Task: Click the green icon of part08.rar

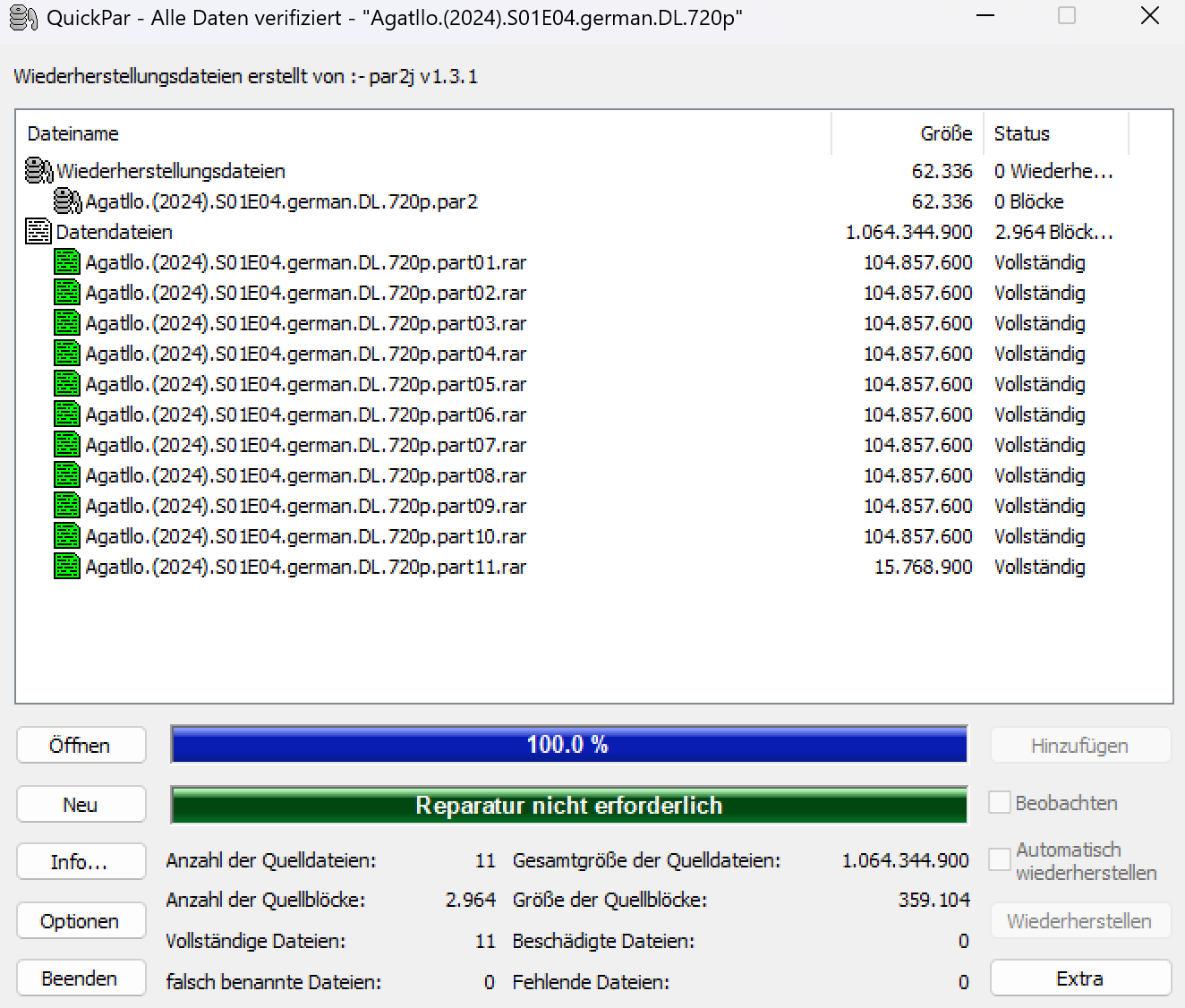Action: click(x=67, y=475)
